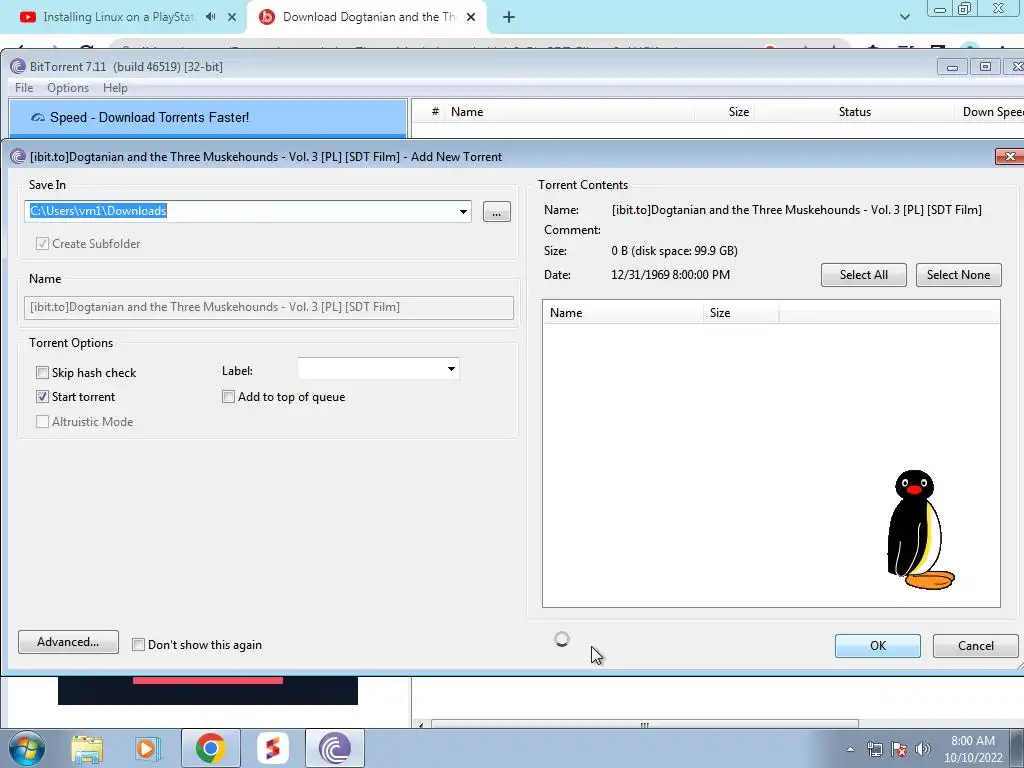Open the Label dropdown list
This screenshot has width=1024, height=768.
coord(451,369)
